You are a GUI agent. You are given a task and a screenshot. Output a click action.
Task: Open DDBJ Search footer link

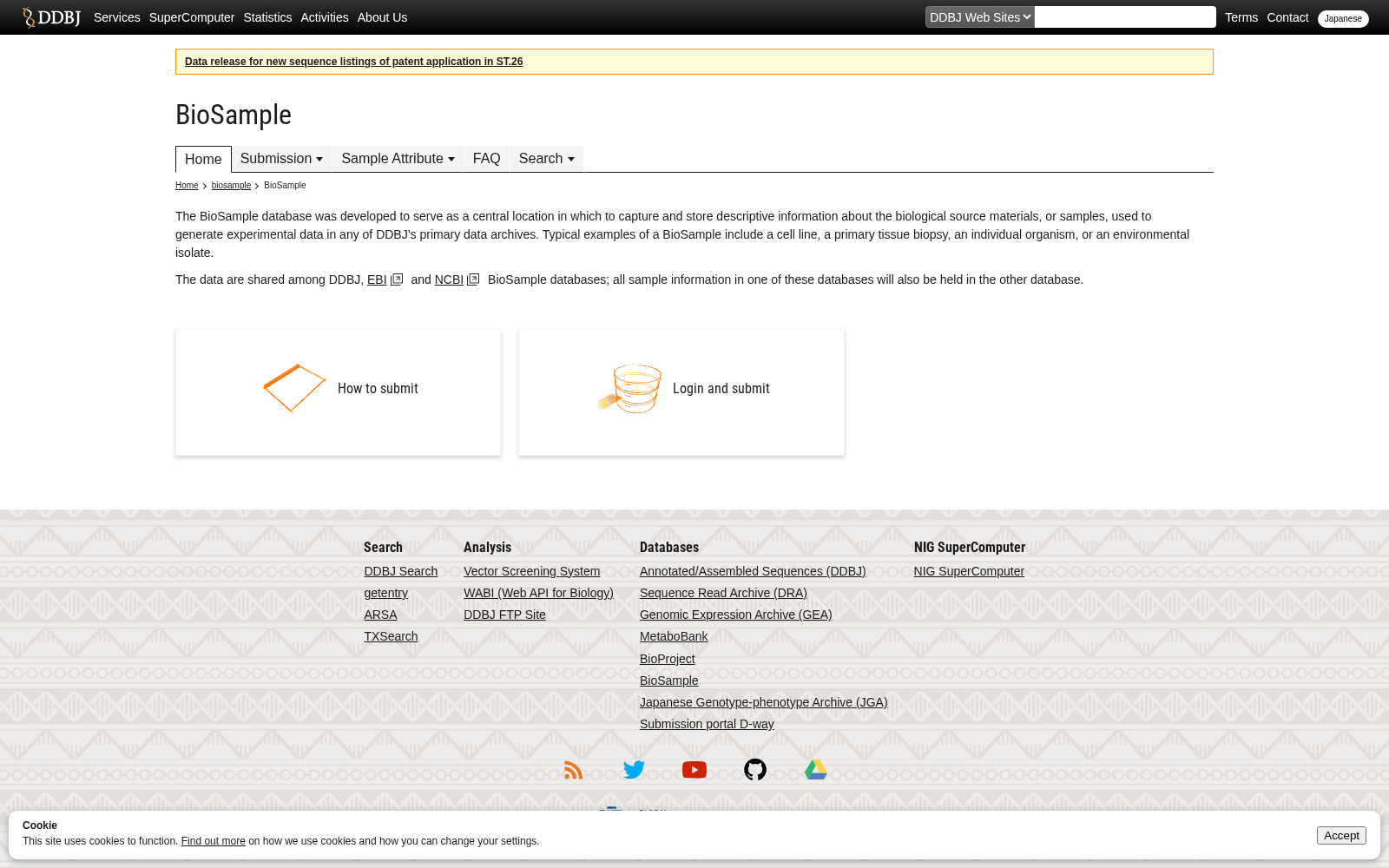401,571
